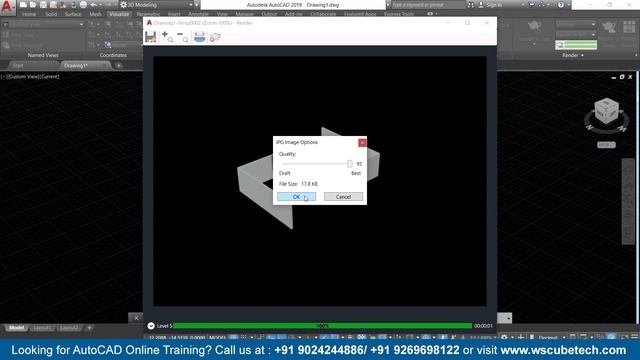Click the Help question mark icon
This screenshot has height=360, width=640.
[561, 5]
